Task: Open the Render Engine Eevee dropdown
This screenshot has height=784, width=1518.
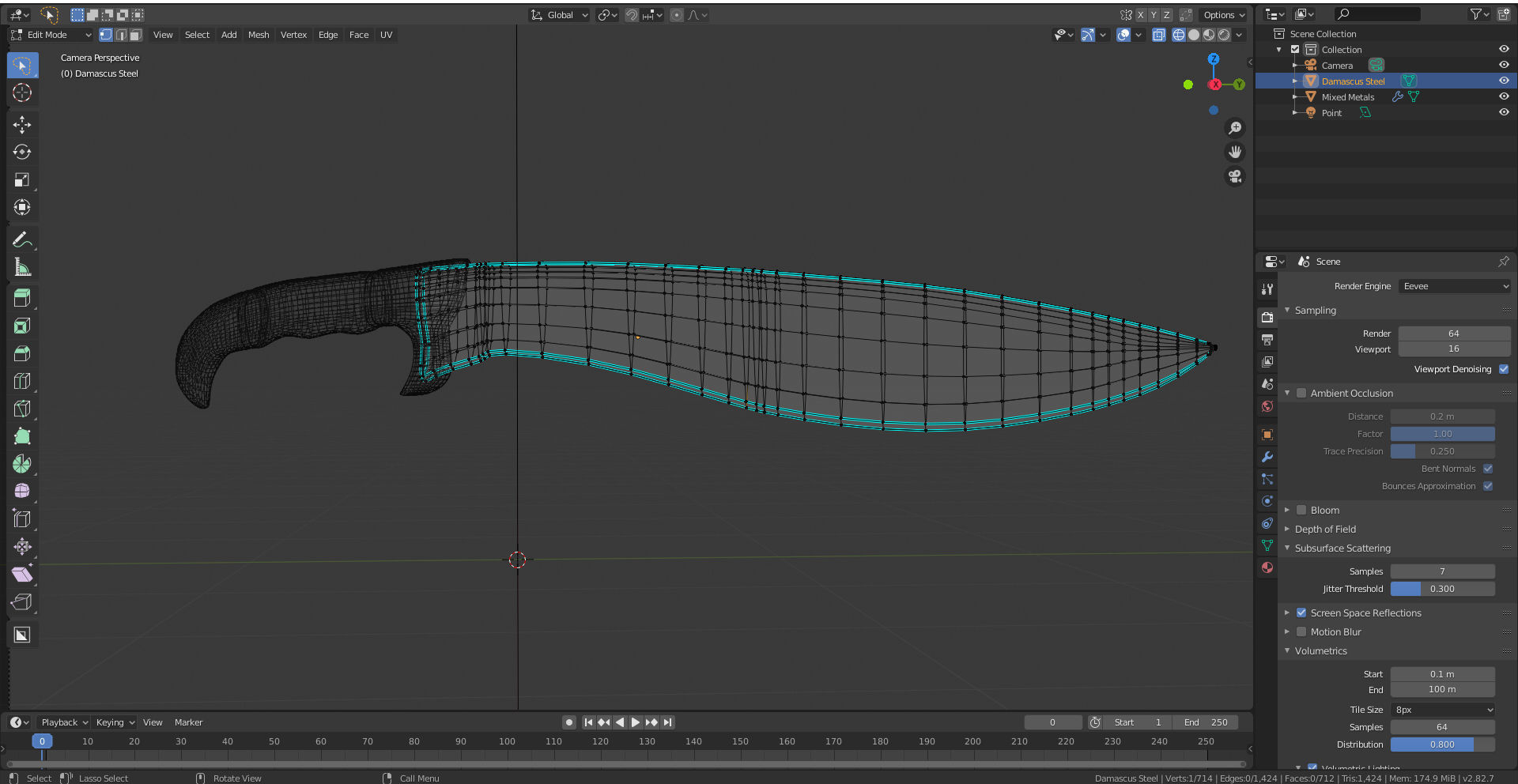Action: click(x=1455, y=286)
